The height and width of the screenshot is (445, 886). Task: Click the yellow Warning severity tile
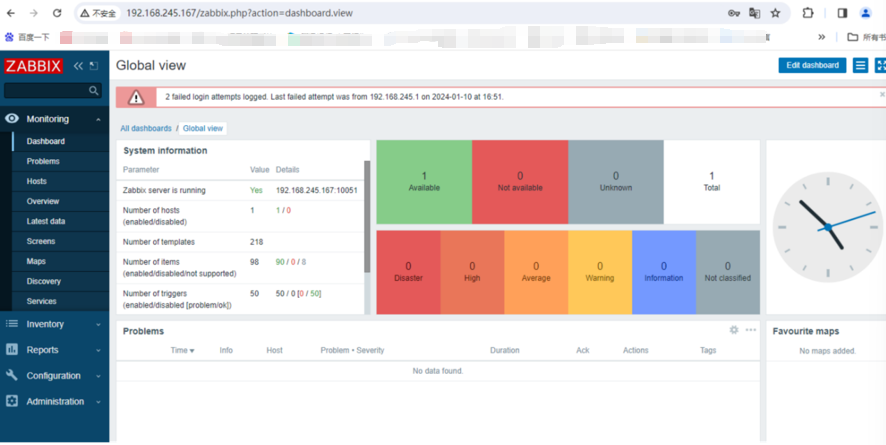click(x=600, y=272)
